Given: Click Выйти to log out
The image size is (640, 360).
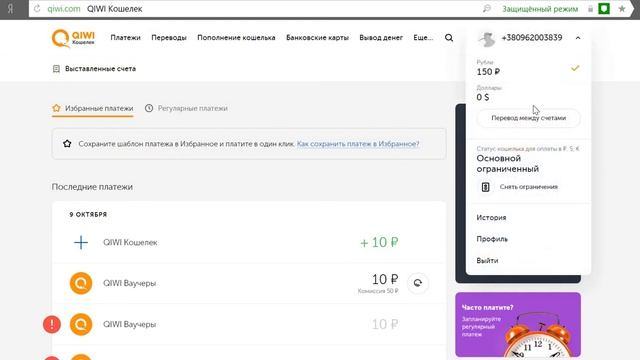Looking at the screenshot, I should [x=487, y=260].
